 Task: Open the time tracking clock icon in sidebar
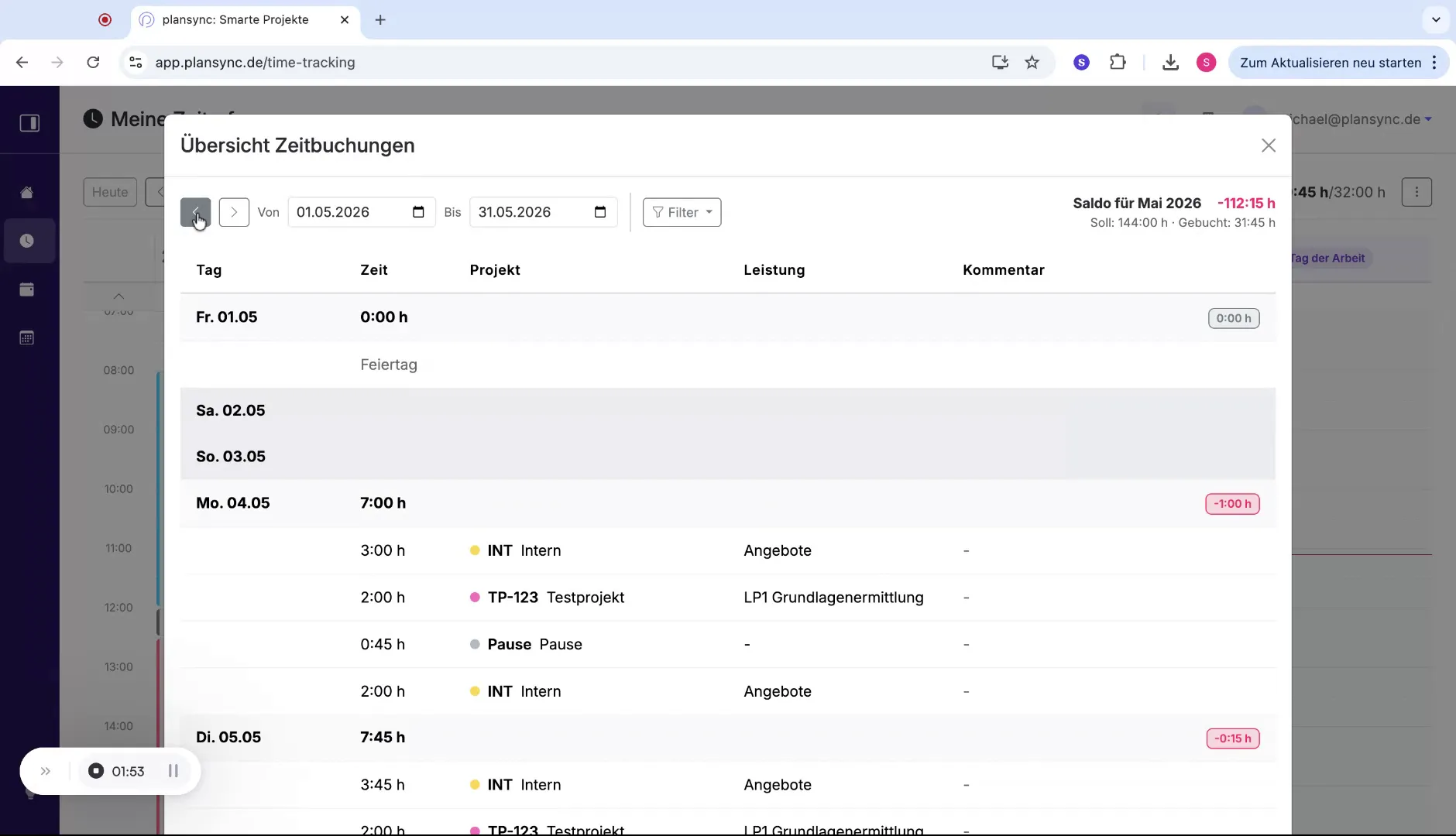point(27,241)
